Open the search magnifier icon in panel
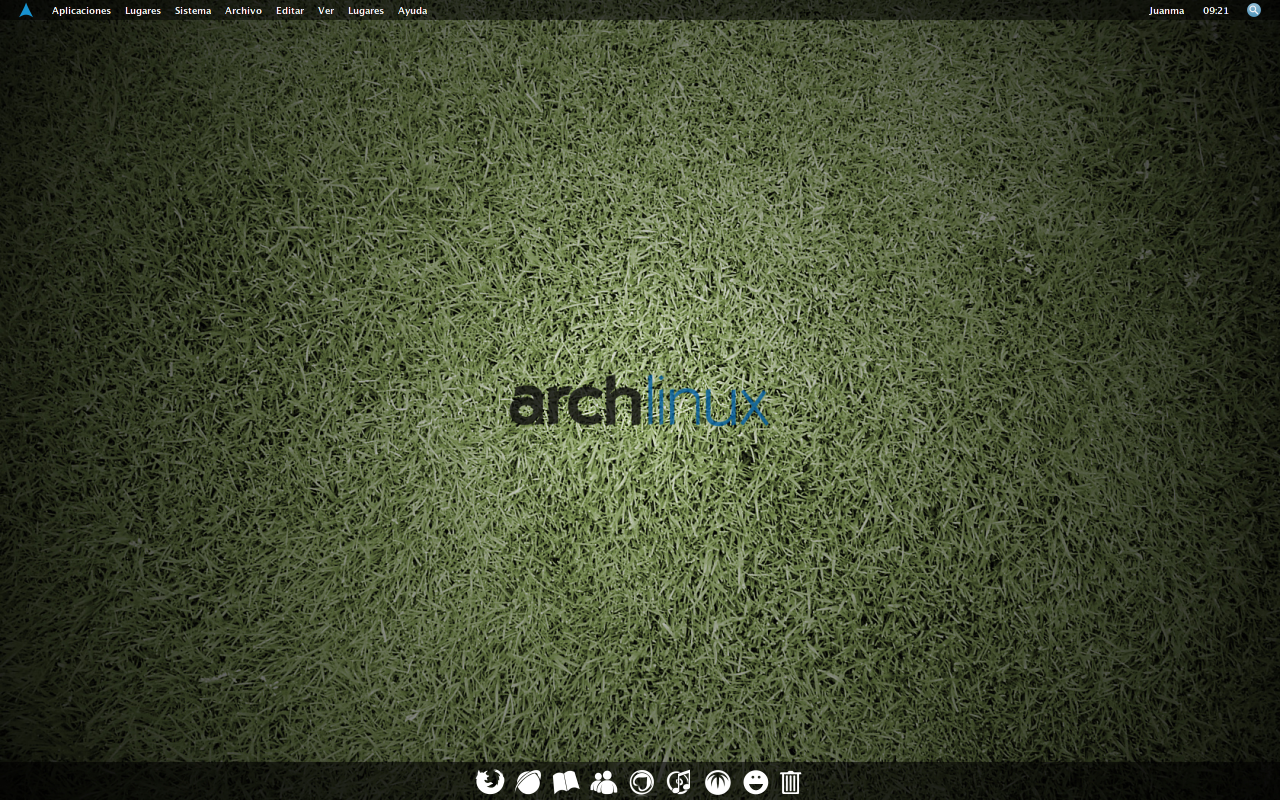Screen dimensions: 1280x800 coord(1254,10)
